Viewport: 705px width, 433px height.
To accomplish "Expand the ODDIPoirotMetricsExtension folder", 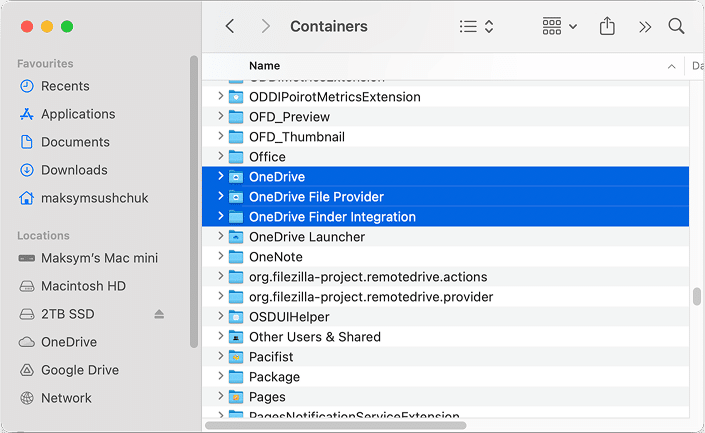I will coord(220,96).
